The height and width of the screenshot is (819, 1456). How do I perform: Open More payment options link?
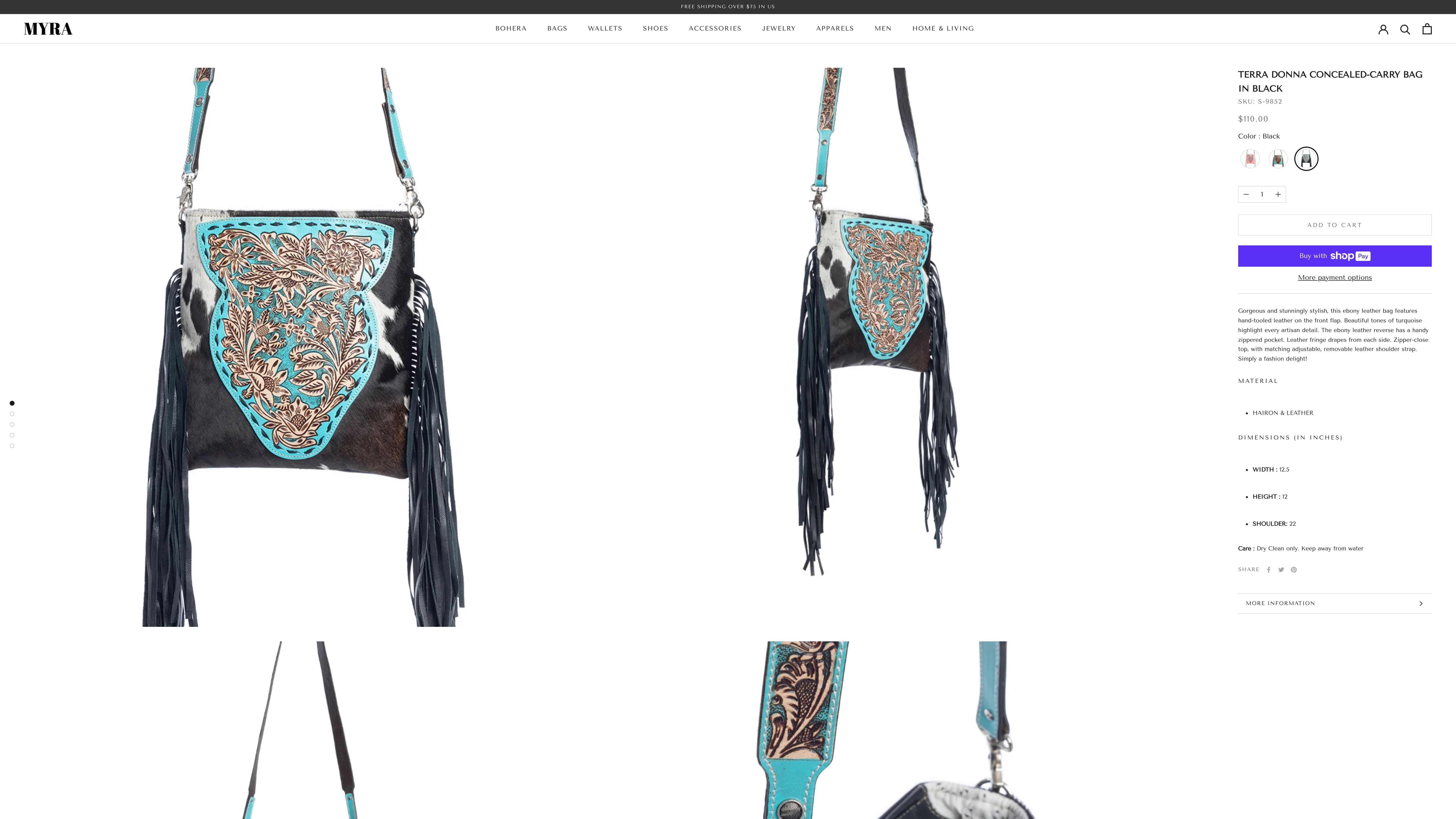click(x=1335, y=278)
